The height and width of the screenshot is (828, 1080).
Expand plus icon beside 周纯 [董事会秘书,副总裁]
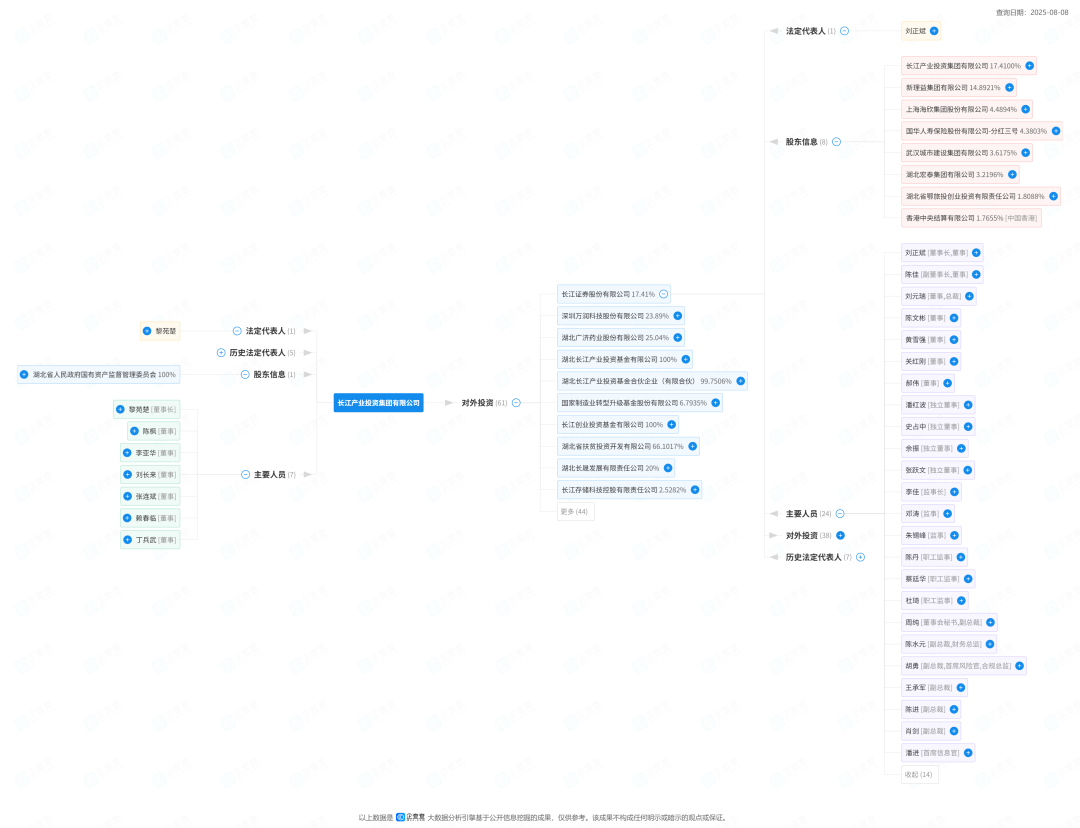point(990,623)
